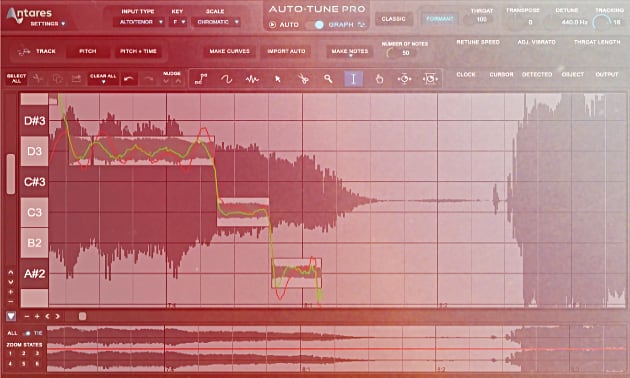Click the Undo arrow button
This screenshot has width=630, height=378.
[129, 79]
